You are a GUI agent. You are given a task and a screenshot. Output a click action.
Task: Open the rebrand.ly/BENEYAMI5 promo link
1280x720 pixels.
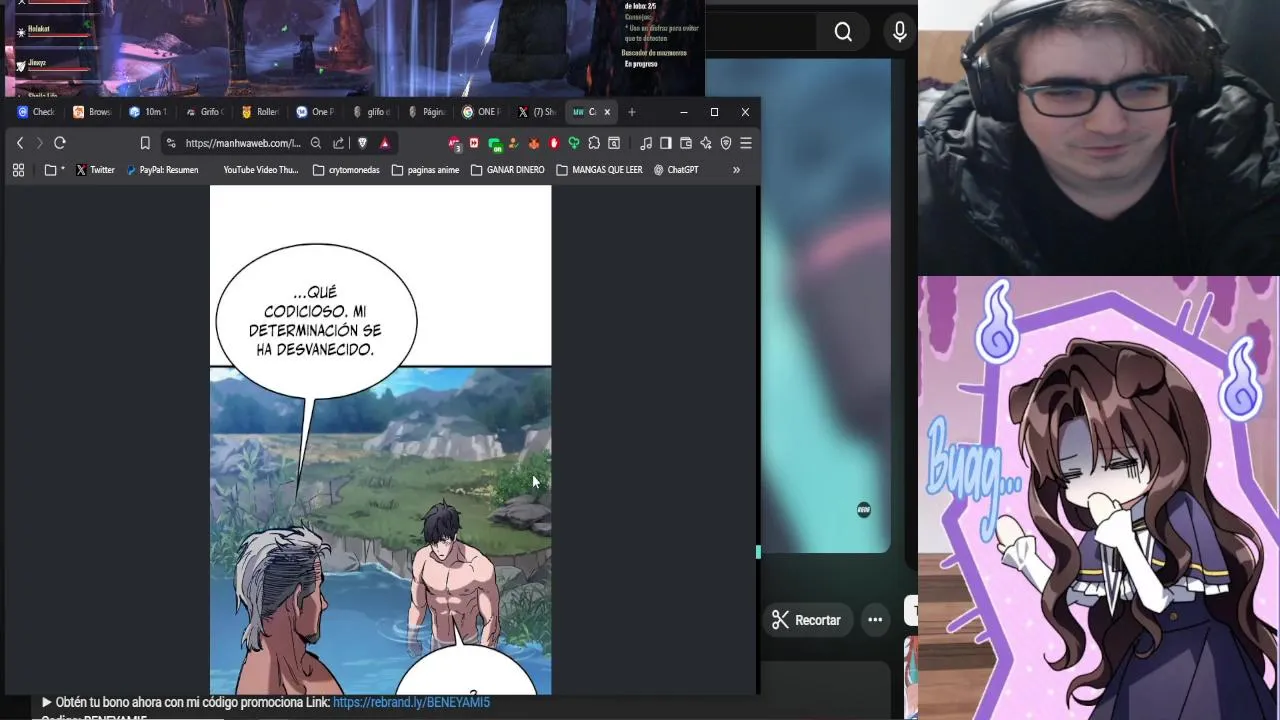(x=411, y=703)
